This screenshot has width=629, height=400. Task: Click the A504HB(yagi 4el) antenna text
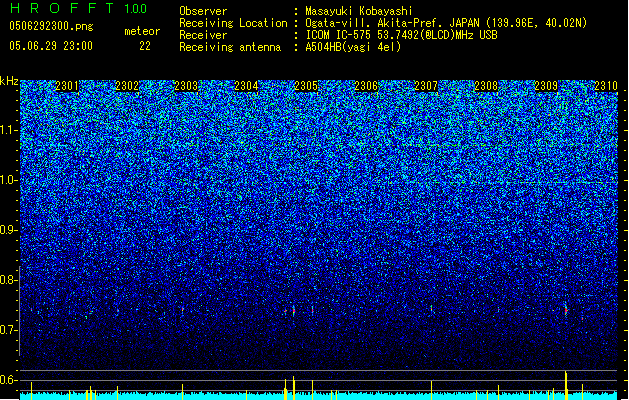pos(353,47)
